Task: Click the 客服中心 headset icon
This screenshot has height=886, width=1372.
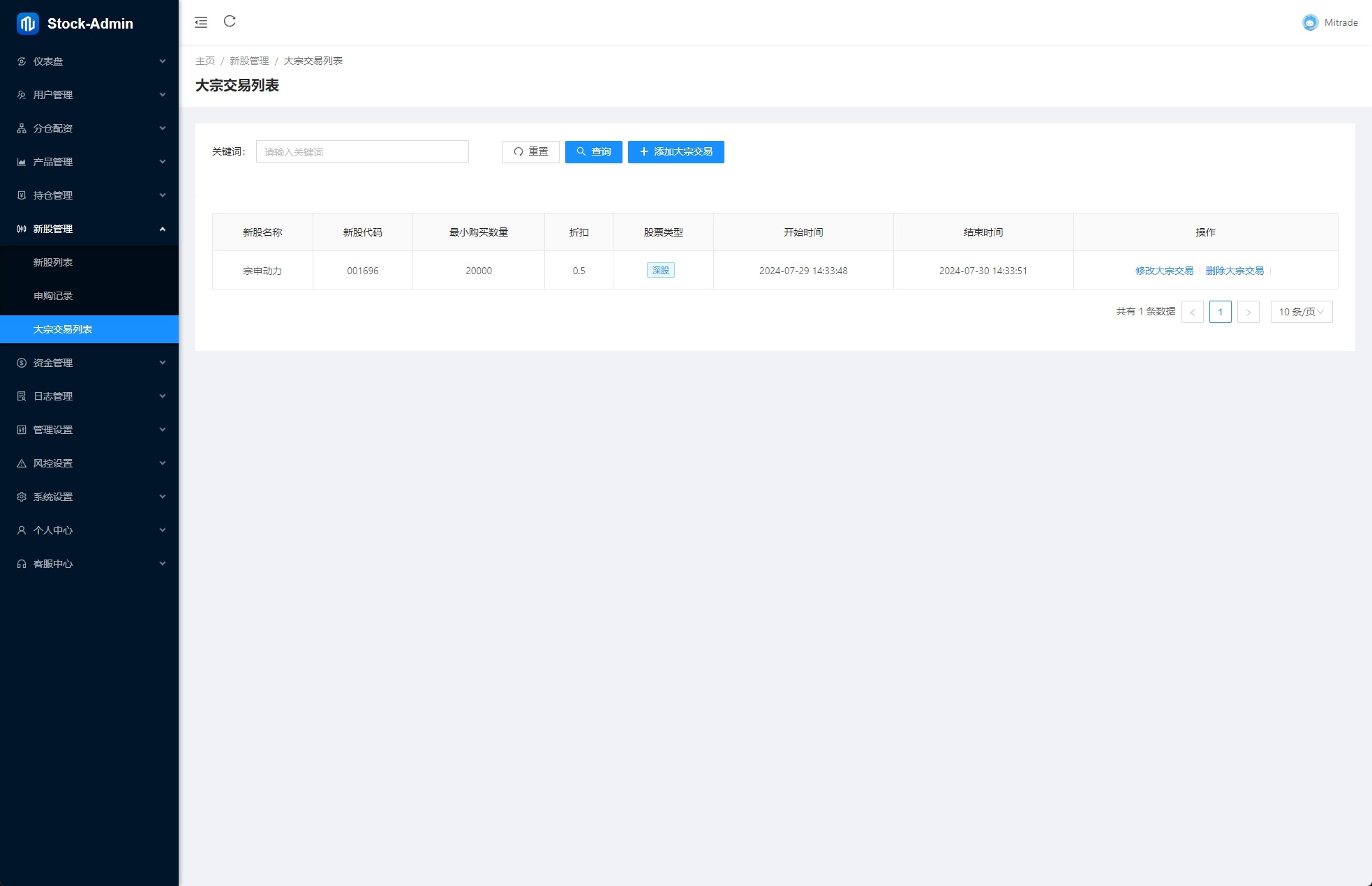Action: pos(22,564)
